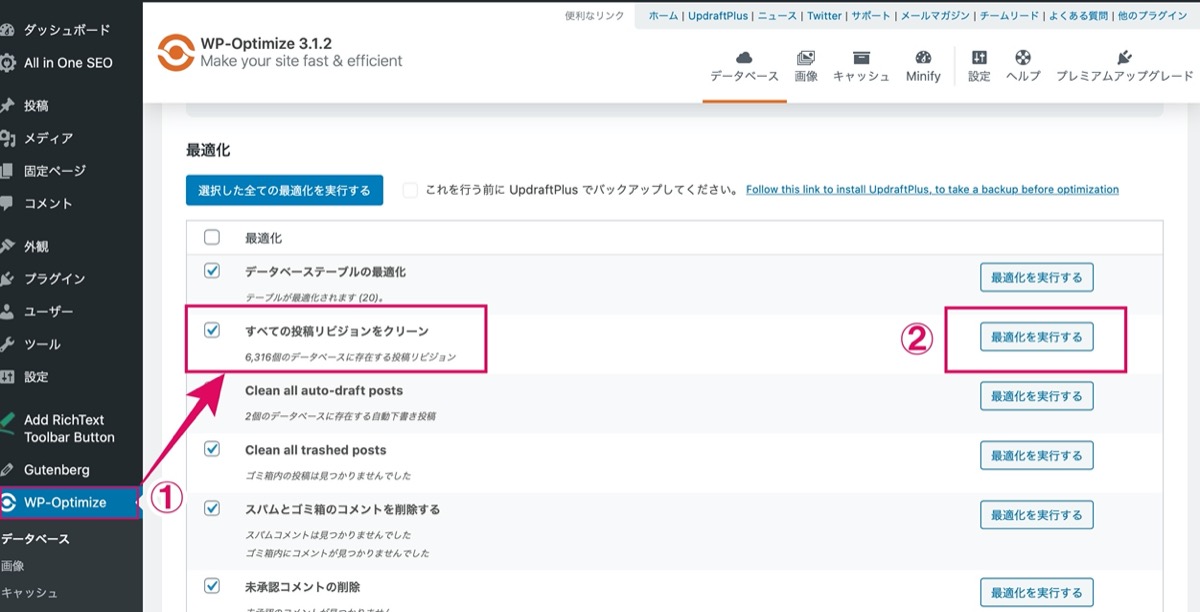Open the サポート link in top bar
This screenshot has width=1200, height=612.
[x=871, y=16]
